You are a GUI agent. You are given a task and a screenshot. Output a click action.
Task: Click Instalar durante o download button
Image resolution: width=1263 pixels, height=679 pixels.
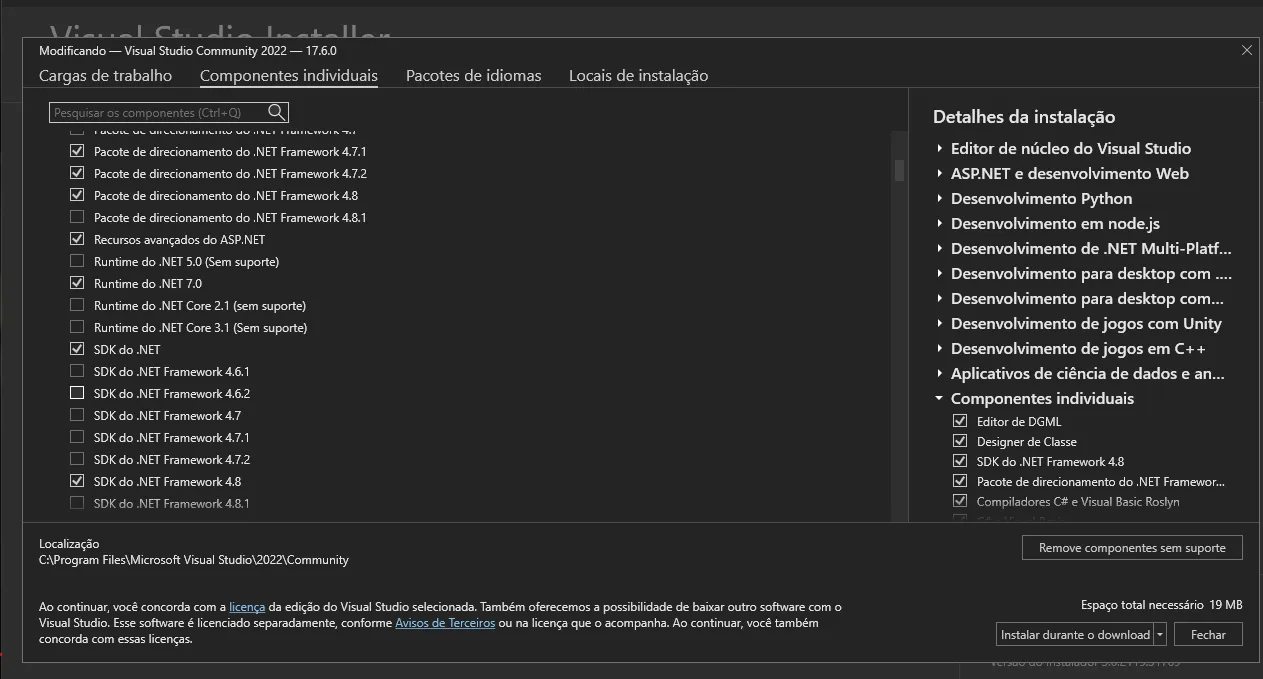[x=1075, y=635]
